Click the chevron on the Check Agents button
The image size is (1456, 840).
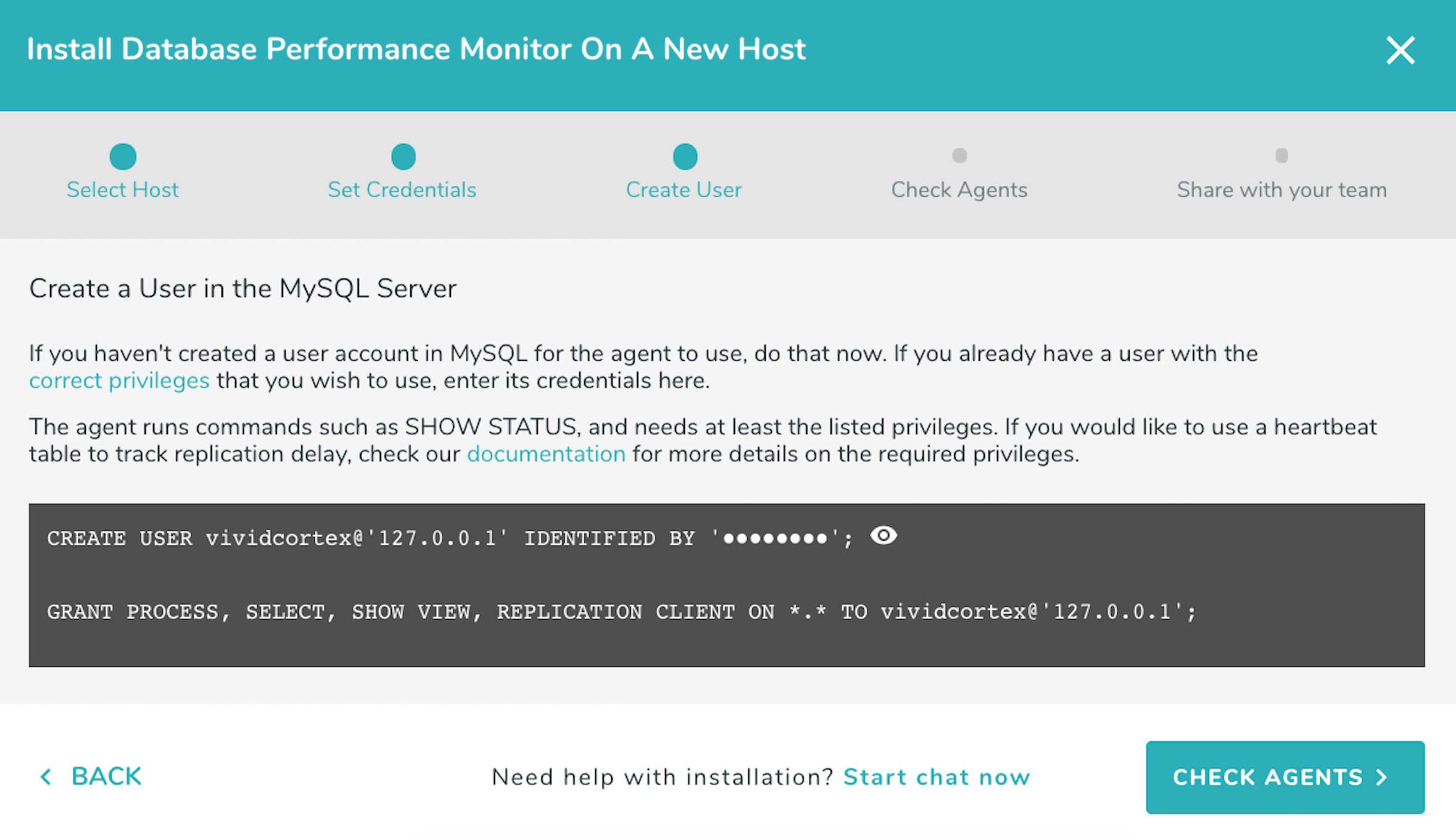(1383, 777)
